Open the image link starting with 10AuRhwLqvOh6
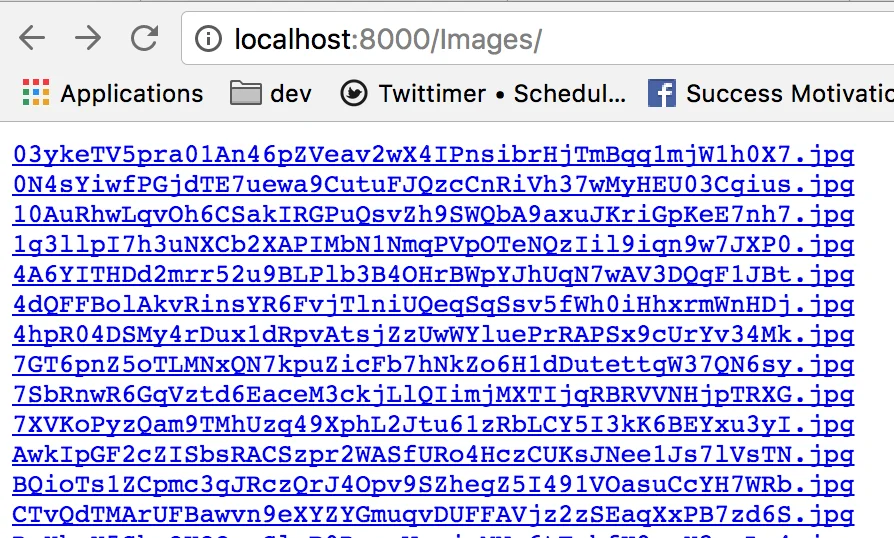Viewport: 894px width, 538px height. 433,215
